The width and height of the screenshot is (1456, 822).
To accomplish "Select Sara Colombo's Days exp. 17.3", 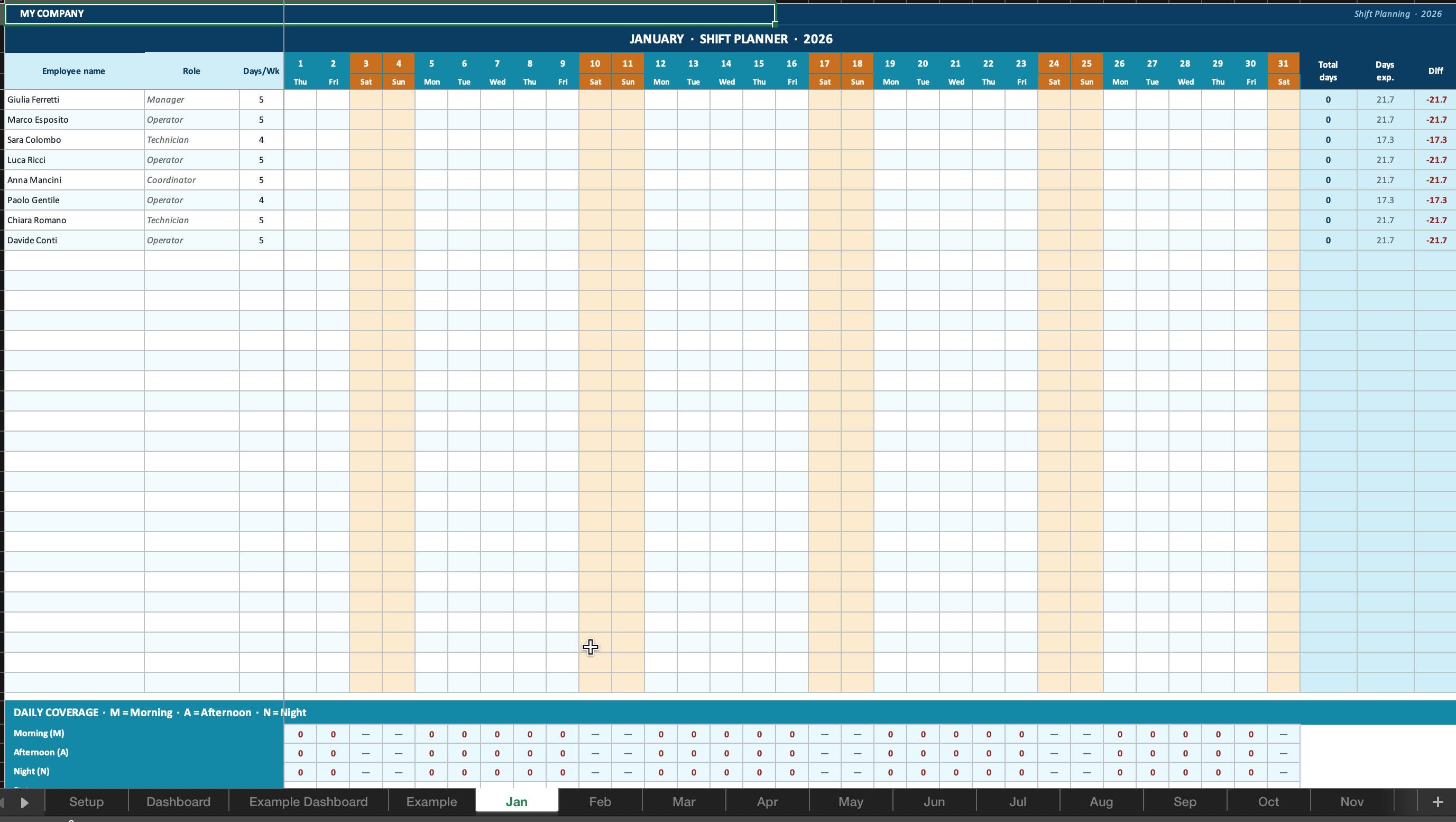I will click(x=1385, y=140).
